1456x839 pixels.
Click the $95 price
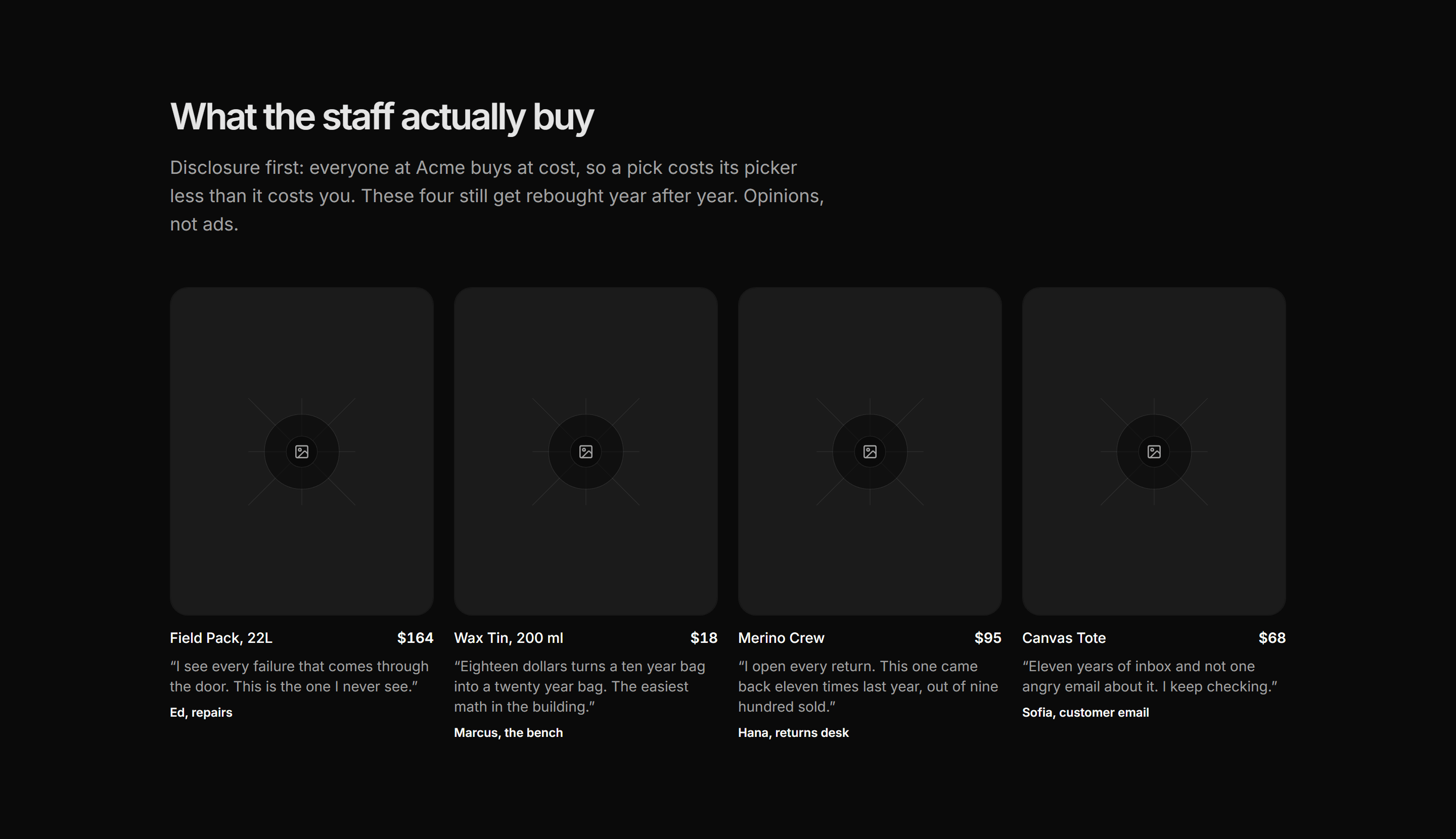coord(988,638)
